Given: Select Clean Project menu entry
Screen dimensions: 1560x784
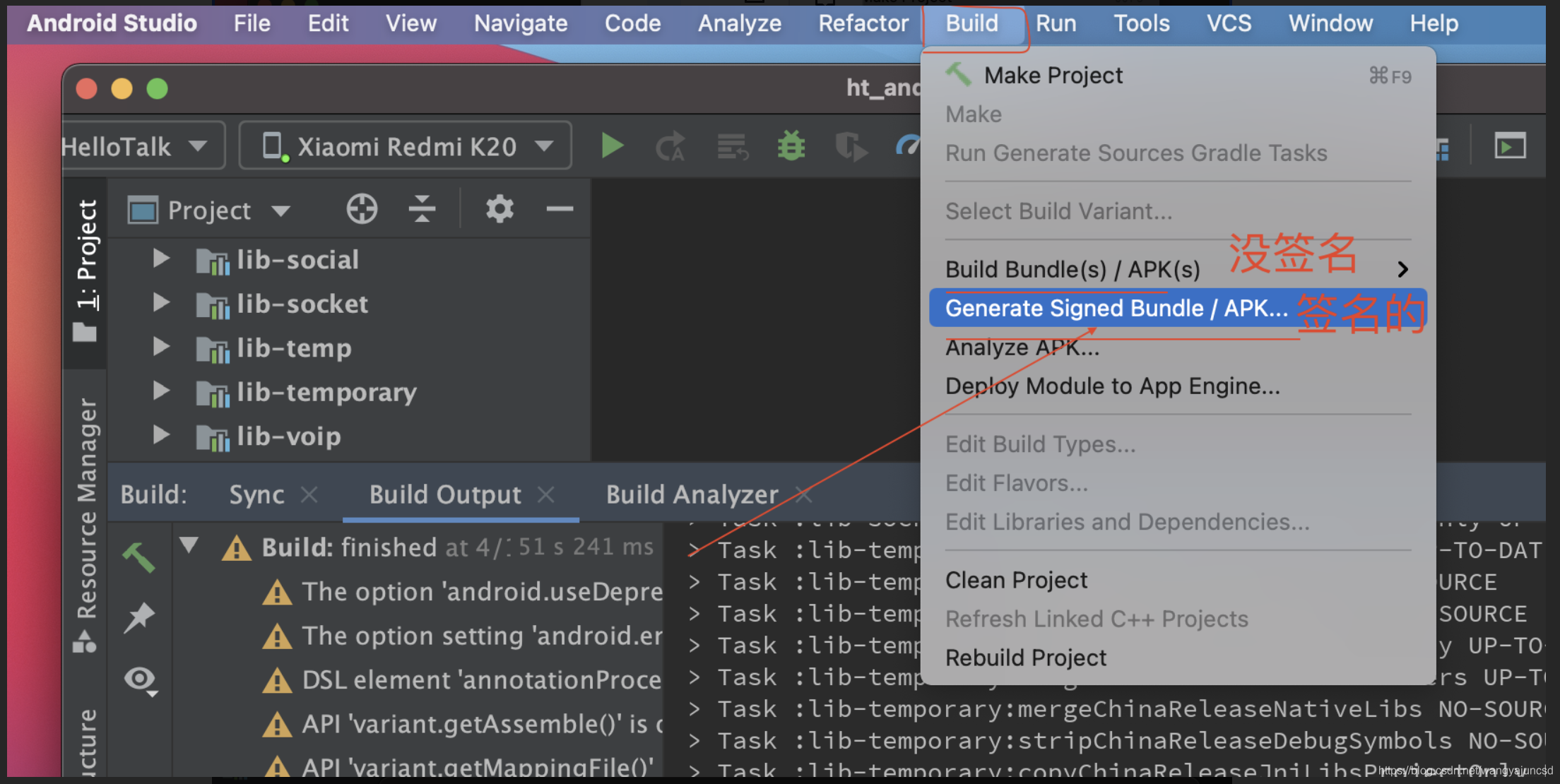Looking at the screenshot, I should tap(1178, 581).
